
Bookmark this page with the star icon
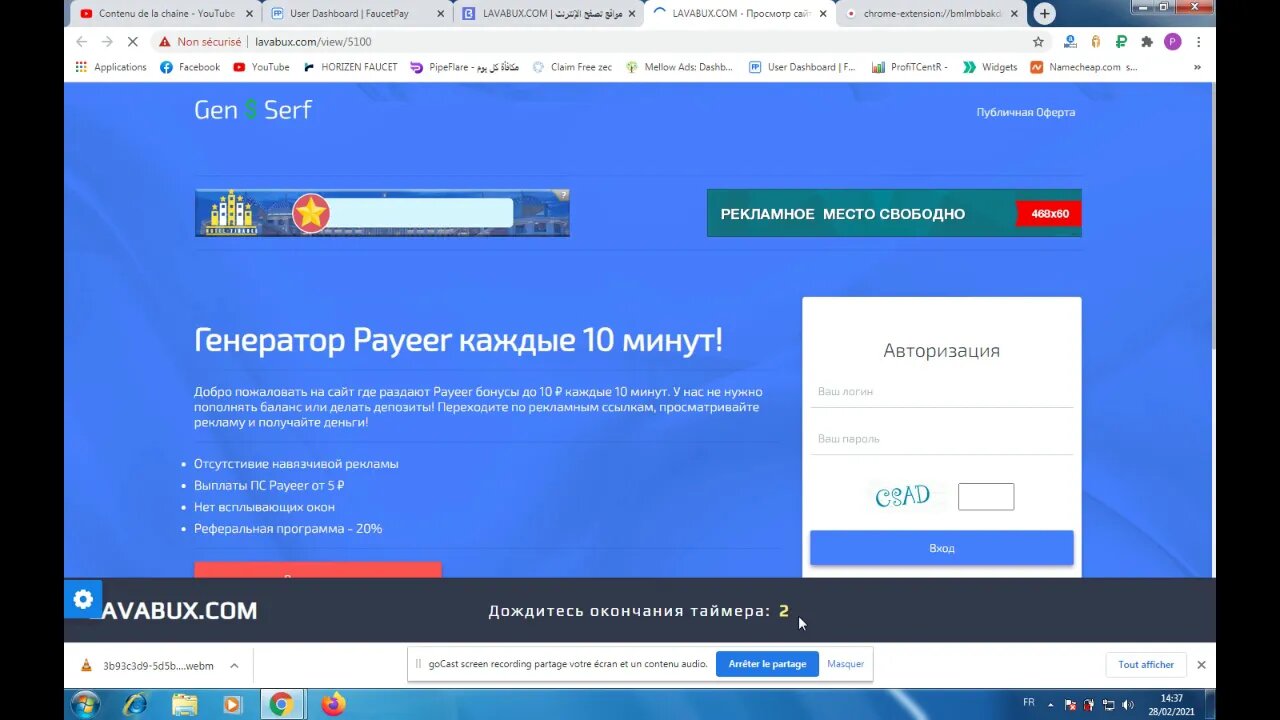[x=1038, y=42]
